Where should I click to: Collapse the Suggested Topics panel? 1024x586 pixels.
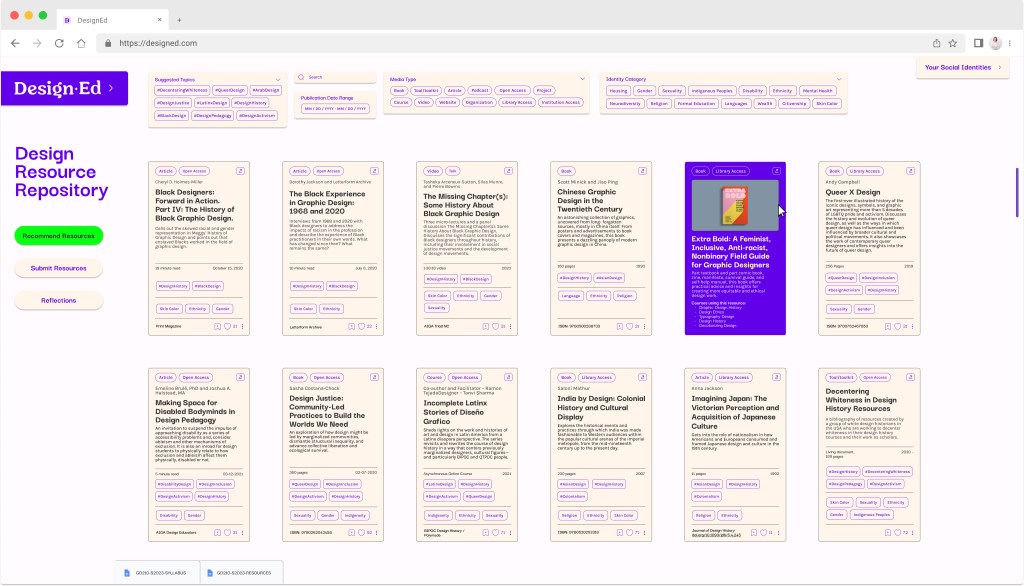pos(278,78)
